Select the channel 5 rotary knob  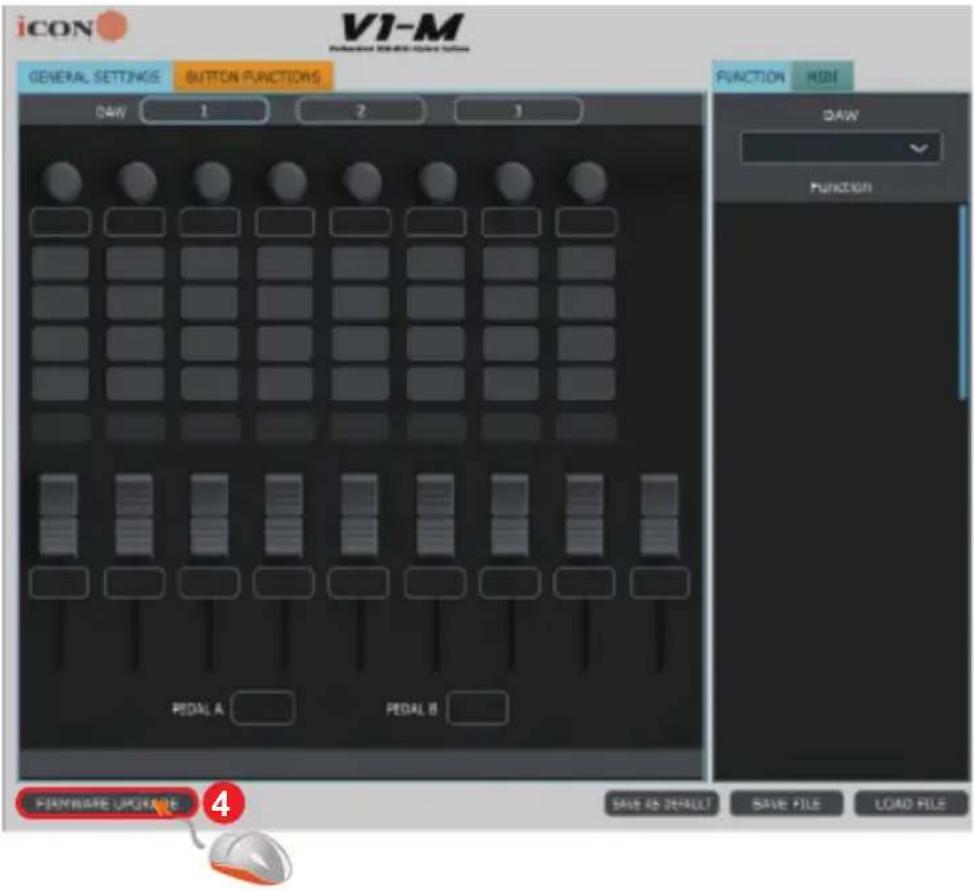point(362,182)
